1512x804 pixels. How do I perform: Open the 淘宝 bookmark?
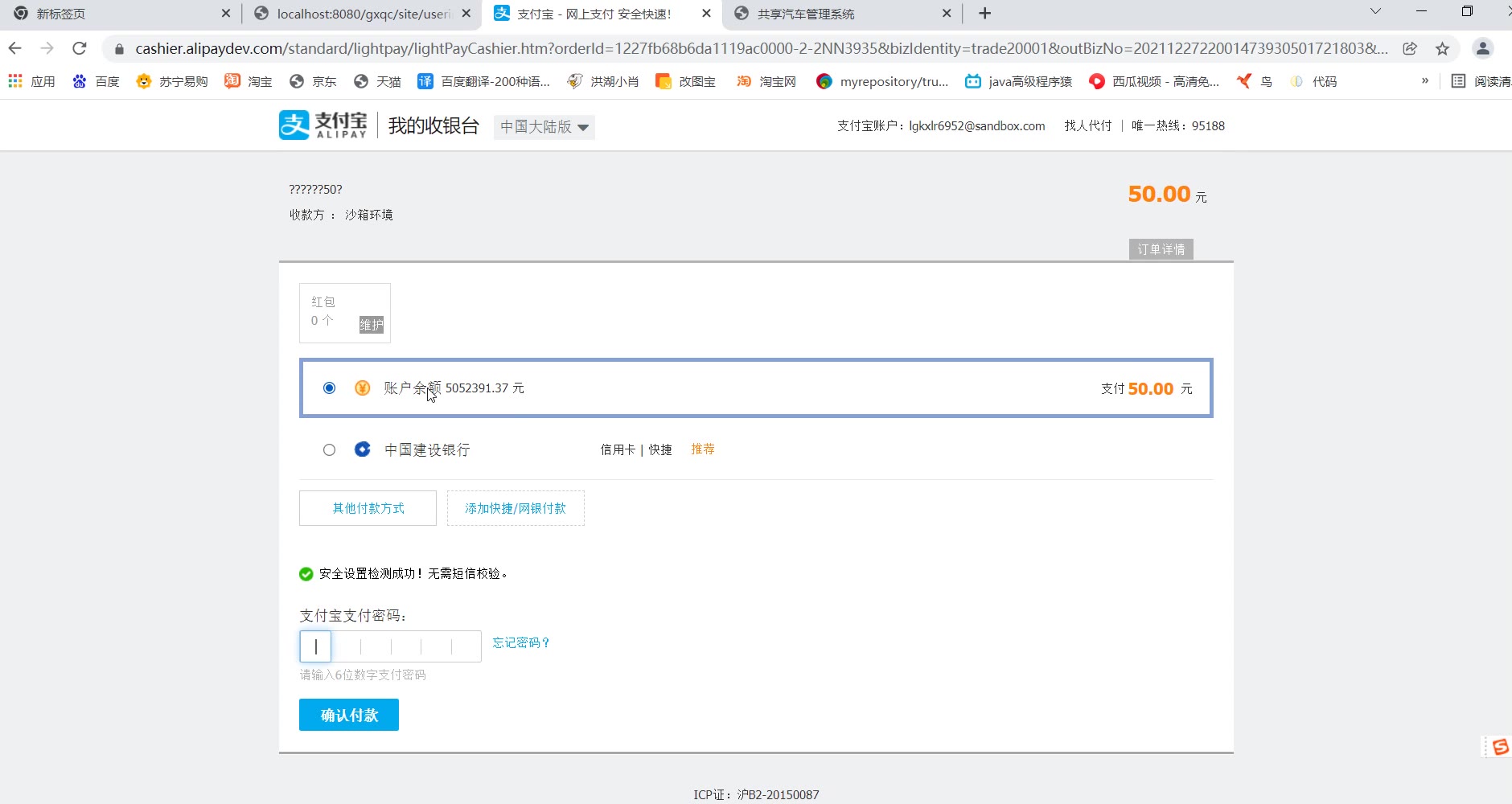249,81
